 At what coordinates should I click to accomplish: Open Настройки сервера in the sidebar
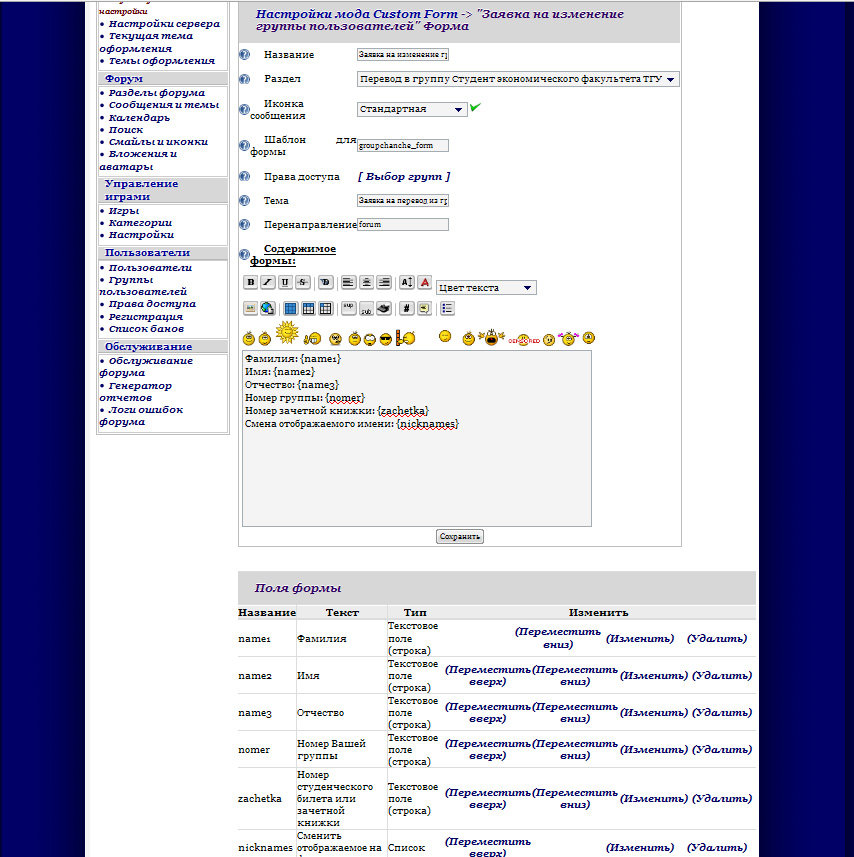pos(164,24)
